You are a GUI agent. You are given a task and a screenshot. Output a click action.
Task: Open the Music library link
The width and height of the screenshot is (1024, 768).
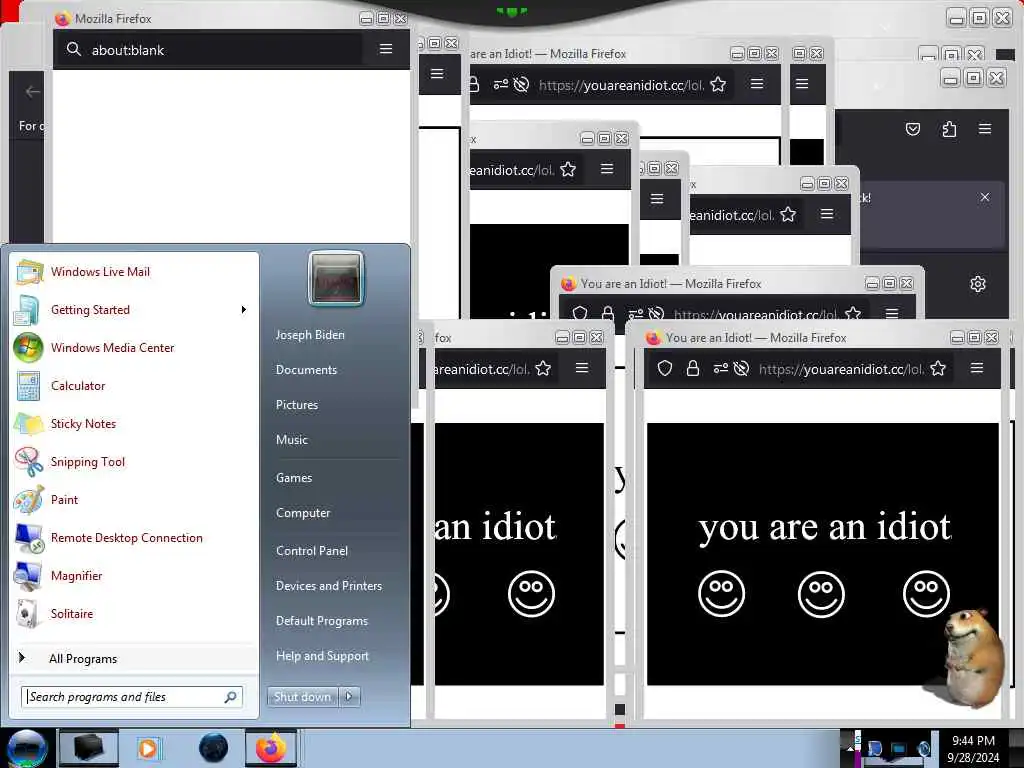tap(291, 440)
